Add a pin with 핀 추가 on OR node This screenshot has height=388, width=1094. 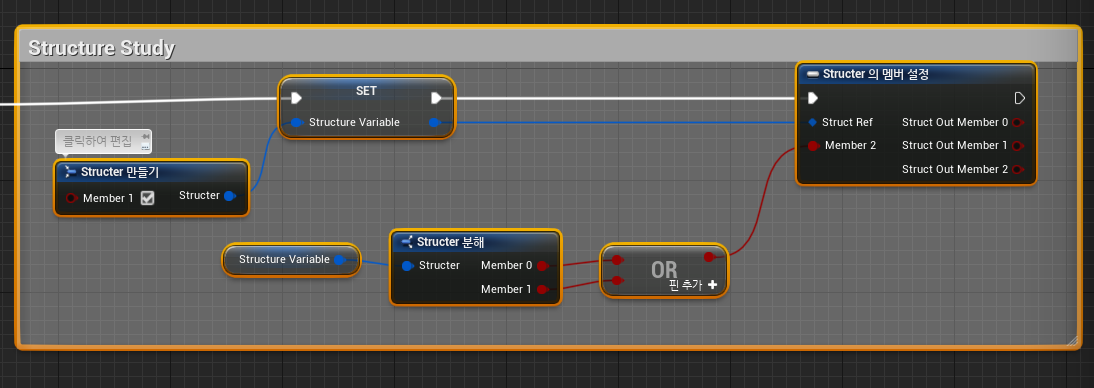point(693,285)
